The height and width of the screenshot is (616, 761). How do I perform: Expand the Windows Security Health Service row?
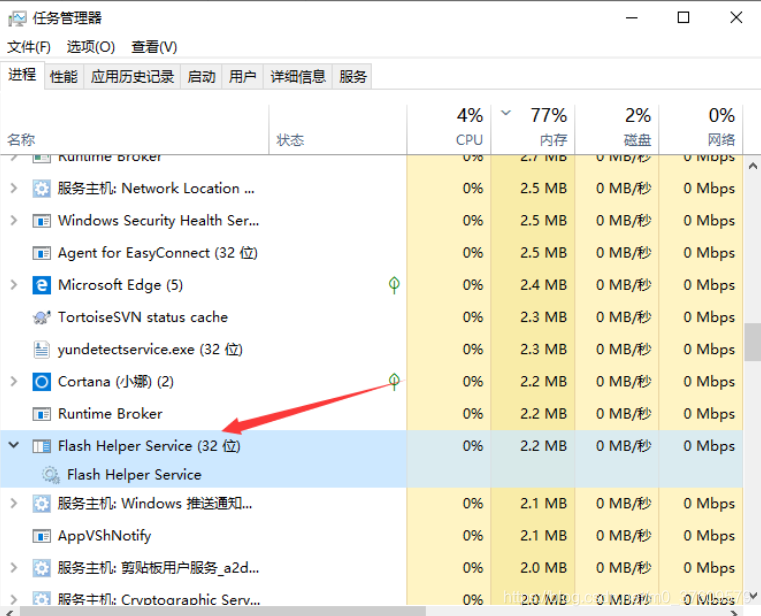(14, 221)
